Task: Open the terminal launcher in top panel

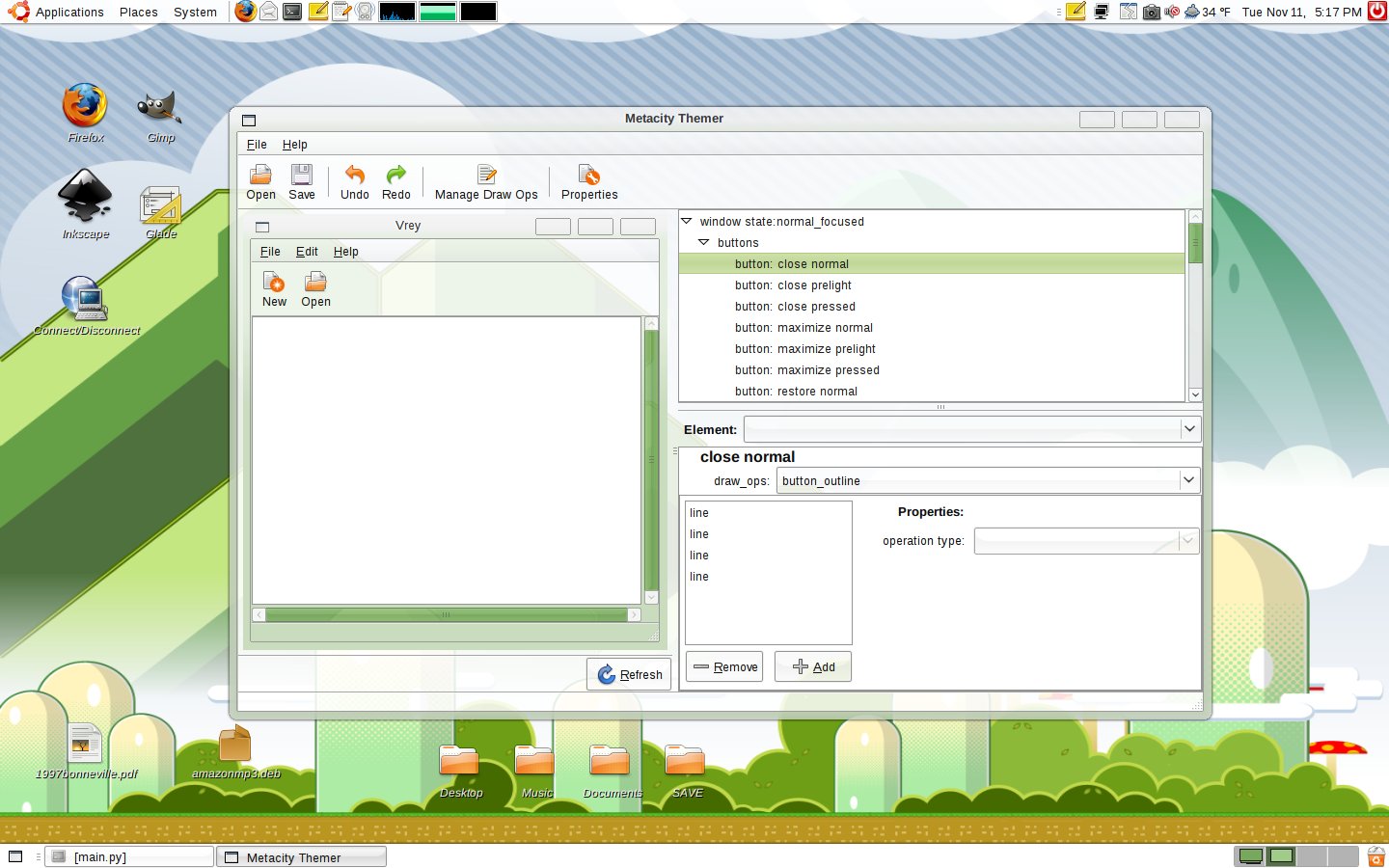Action: point(292,12)
